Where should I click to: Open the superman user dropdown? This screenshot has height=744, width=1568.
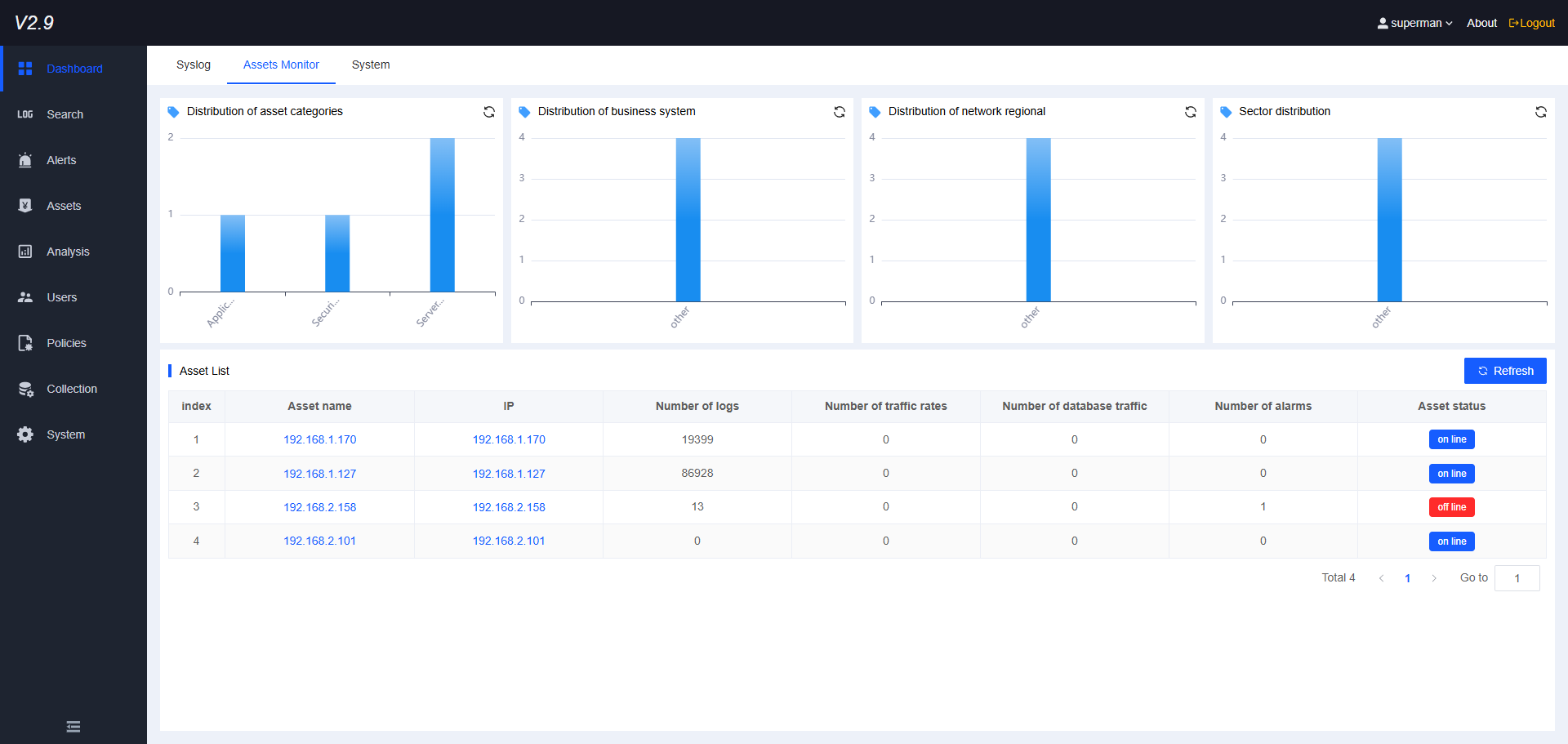1415,23
